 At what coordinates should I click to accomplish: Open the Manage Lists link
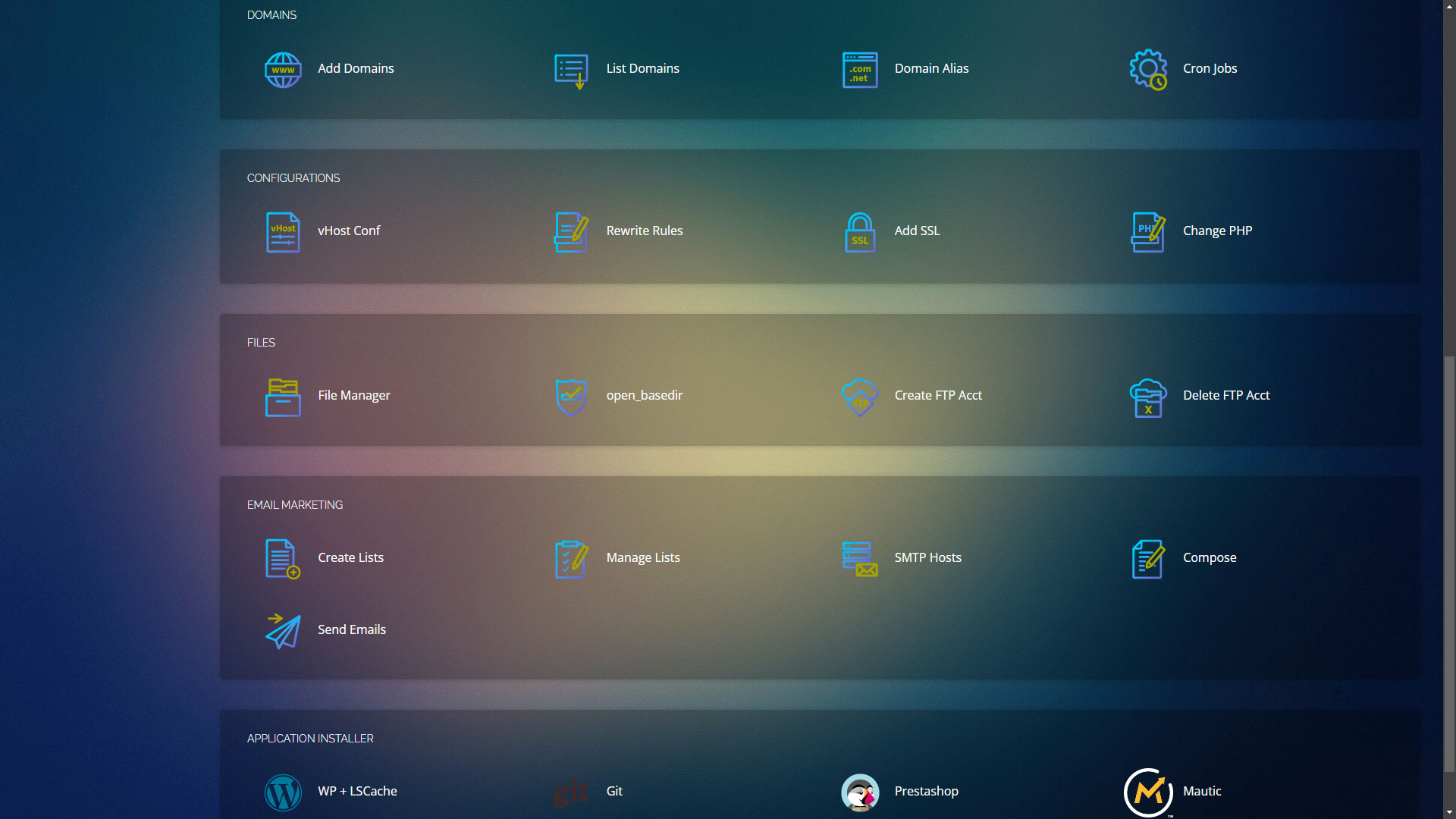(x=642, y=557)
